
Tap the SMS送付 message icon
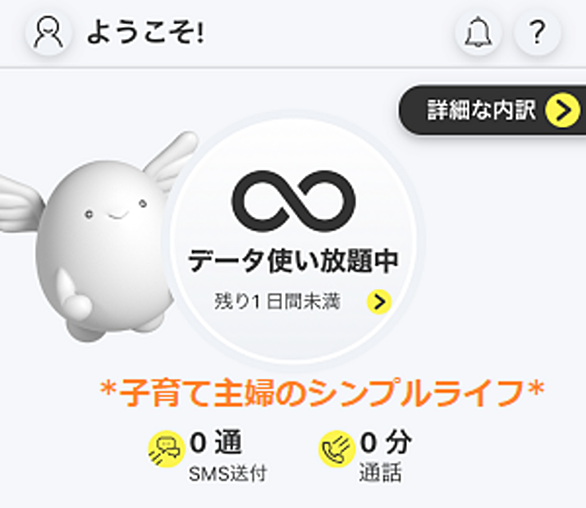point(166,449)
